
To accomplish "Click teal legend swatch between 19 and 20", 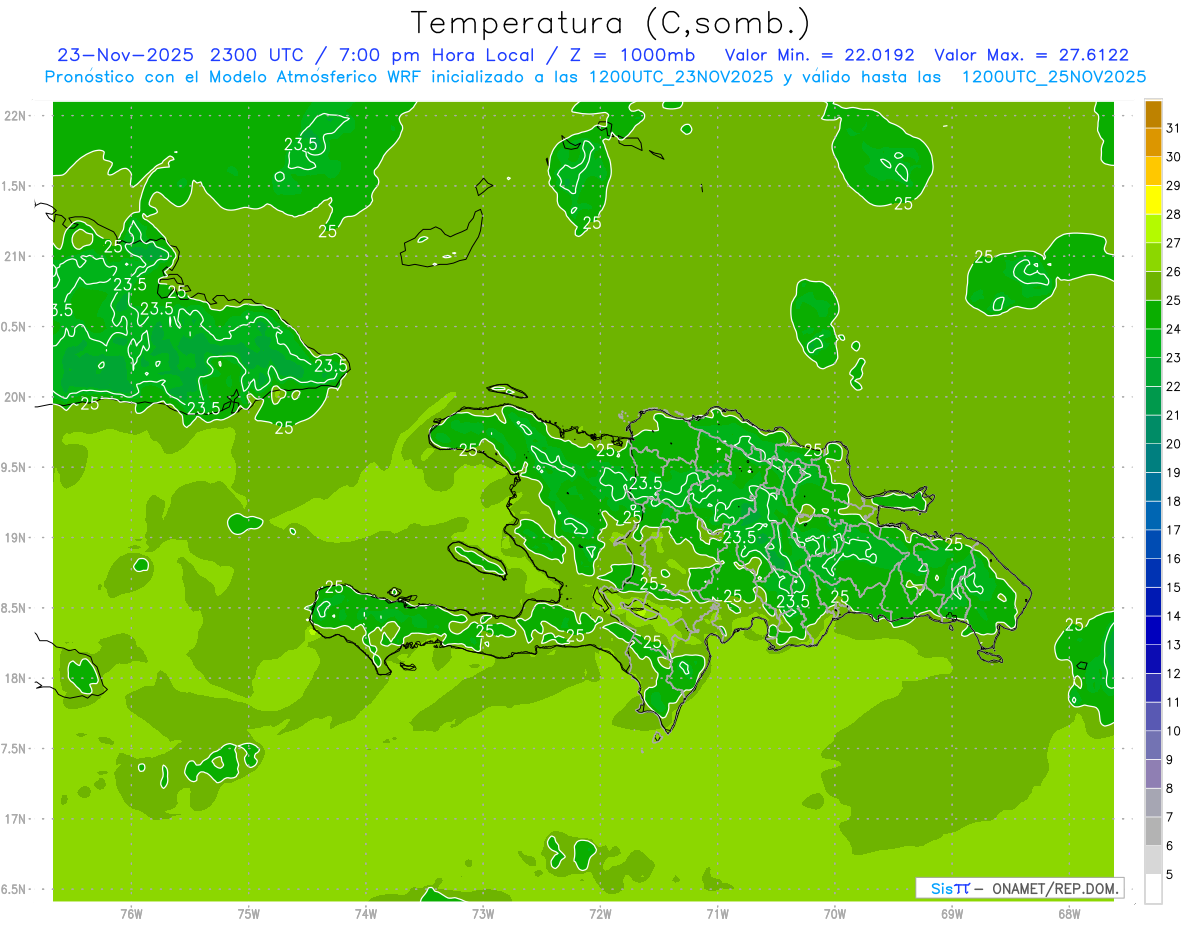I will tap(1153, 458).
